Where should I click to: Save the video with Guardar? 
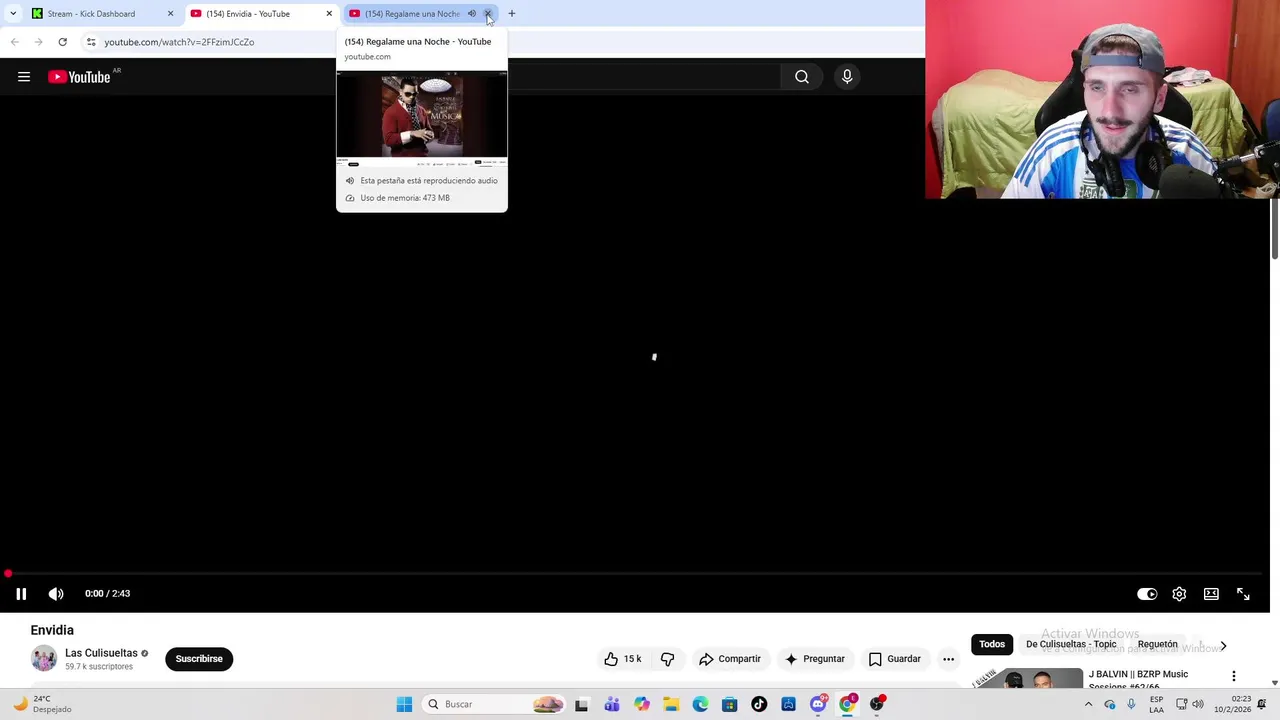tap(894, 659)
